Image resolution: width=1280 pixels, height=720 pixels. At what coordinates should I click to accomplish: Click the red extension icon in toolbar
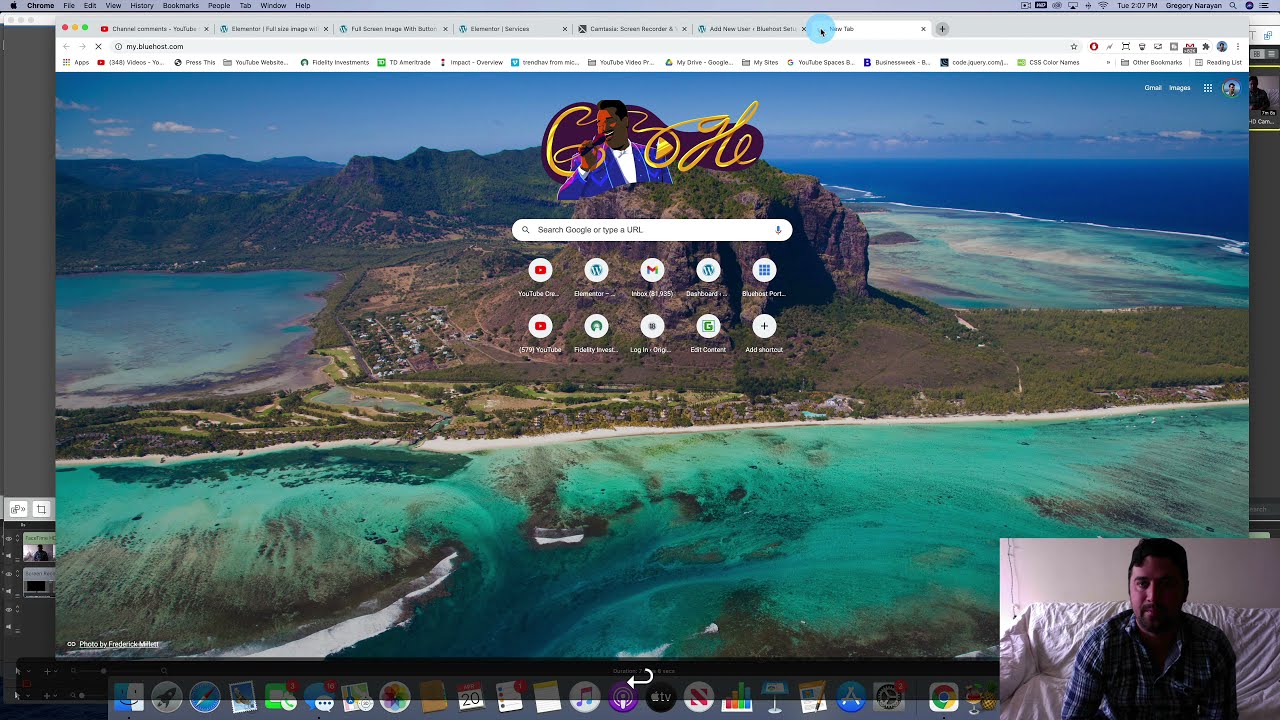coord(1094,47)
